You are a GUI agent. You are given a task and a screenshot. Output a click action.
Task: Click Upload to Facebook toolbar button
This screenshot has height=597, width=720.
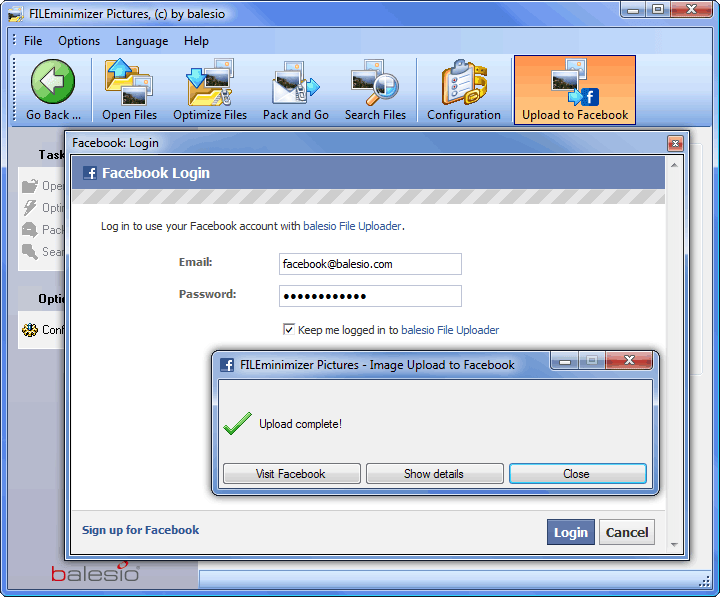(x=575, y=90)
